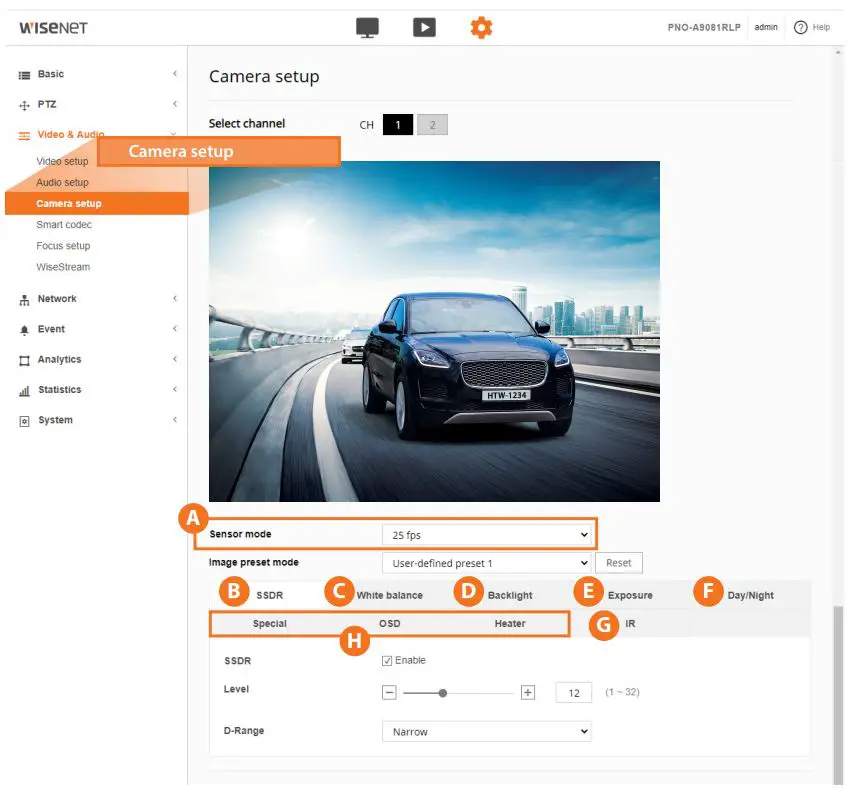Viewport: 848px width, 790px height.
Task: Open the playback view icon
Action: click(x=425, y=28)
